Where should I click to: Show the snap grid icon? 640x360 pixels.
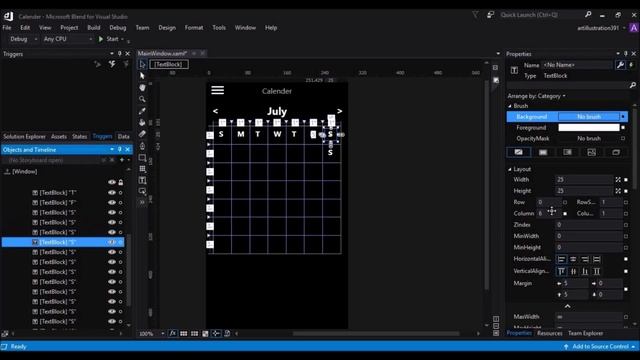pos(184,333)
